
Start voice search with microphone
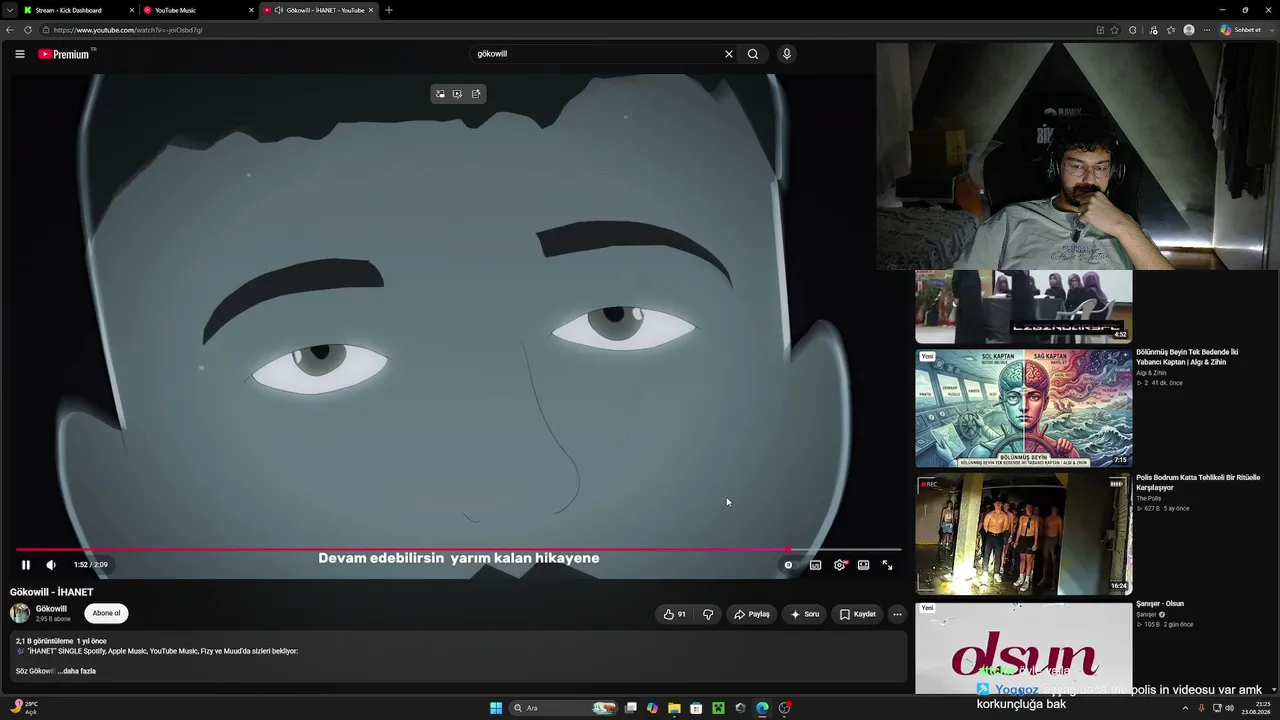pyautogui.click(x=787, y=54)
